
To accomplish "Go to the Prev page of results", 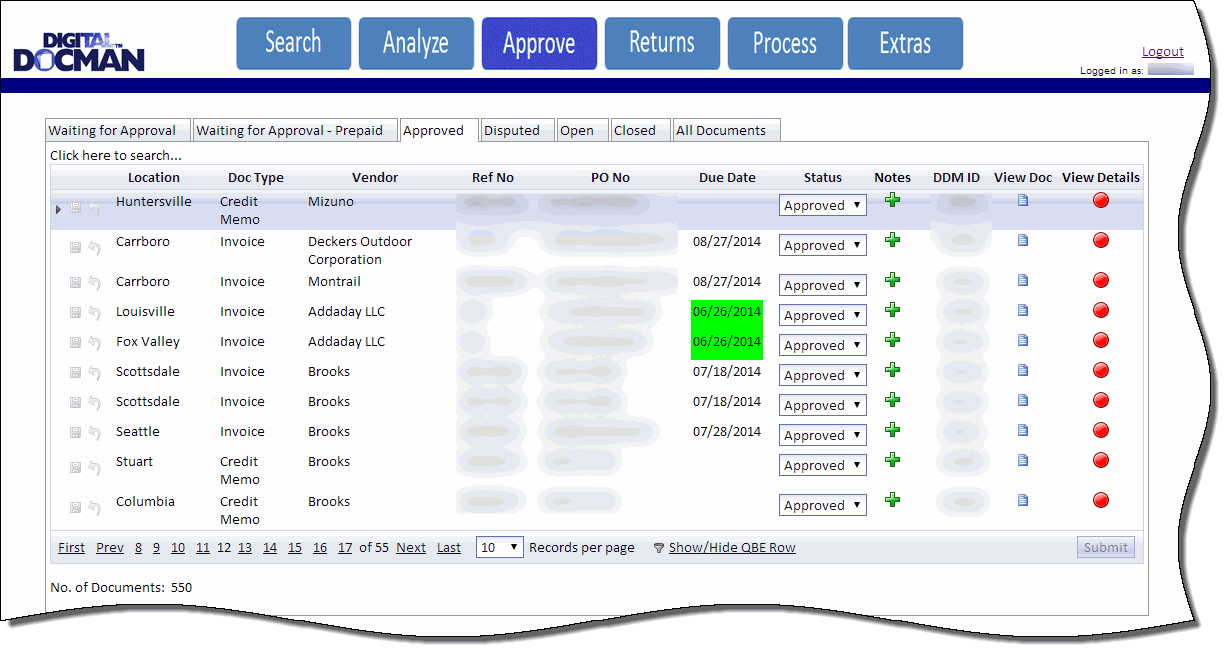I will tap(110, 548).
